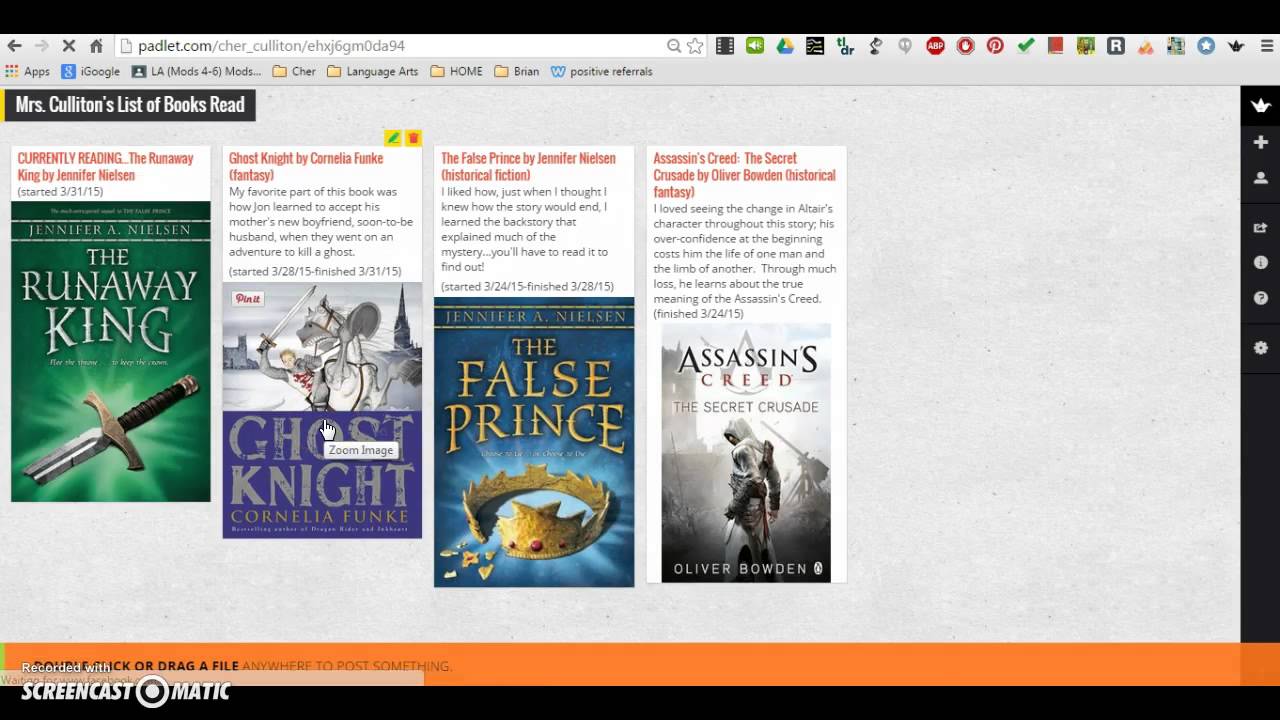Edit the Ghost Knight post with pencil icon
The image size is (1280, 720).
point(393,138)
